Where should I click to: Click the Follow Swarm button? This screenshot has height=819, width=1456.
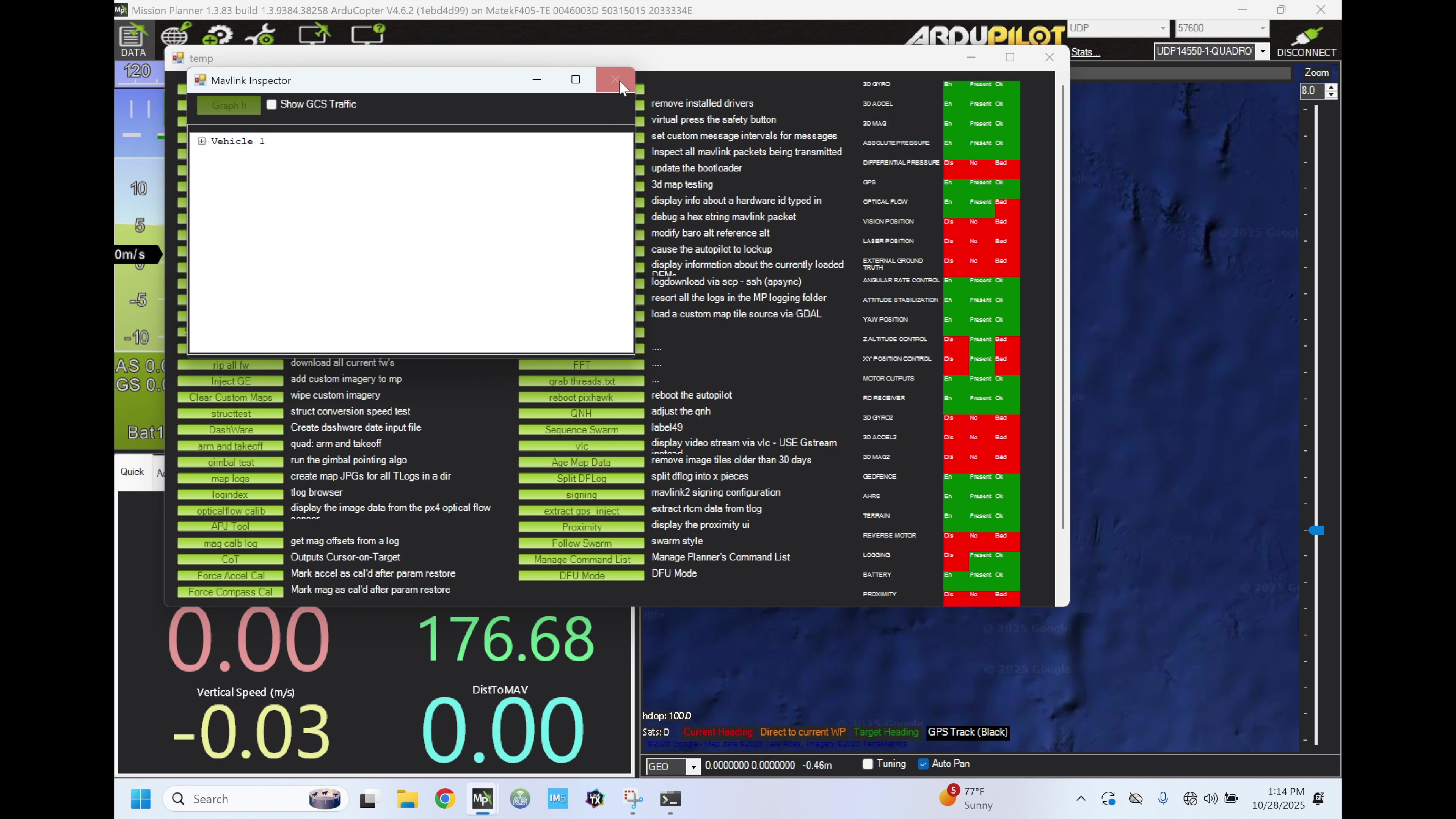click(x=581, y=543)
